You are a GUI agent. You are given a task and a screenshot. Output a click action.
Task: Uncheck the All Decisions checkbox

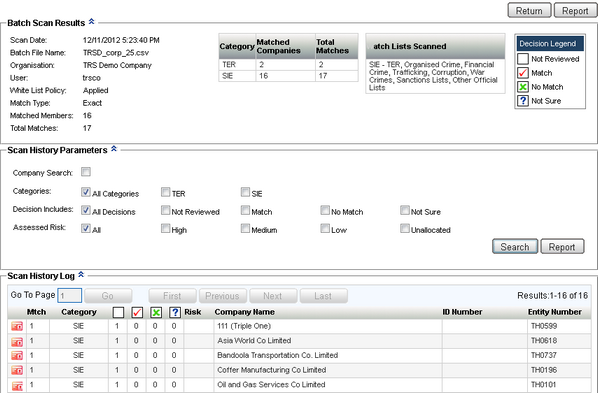click(86, 210)
